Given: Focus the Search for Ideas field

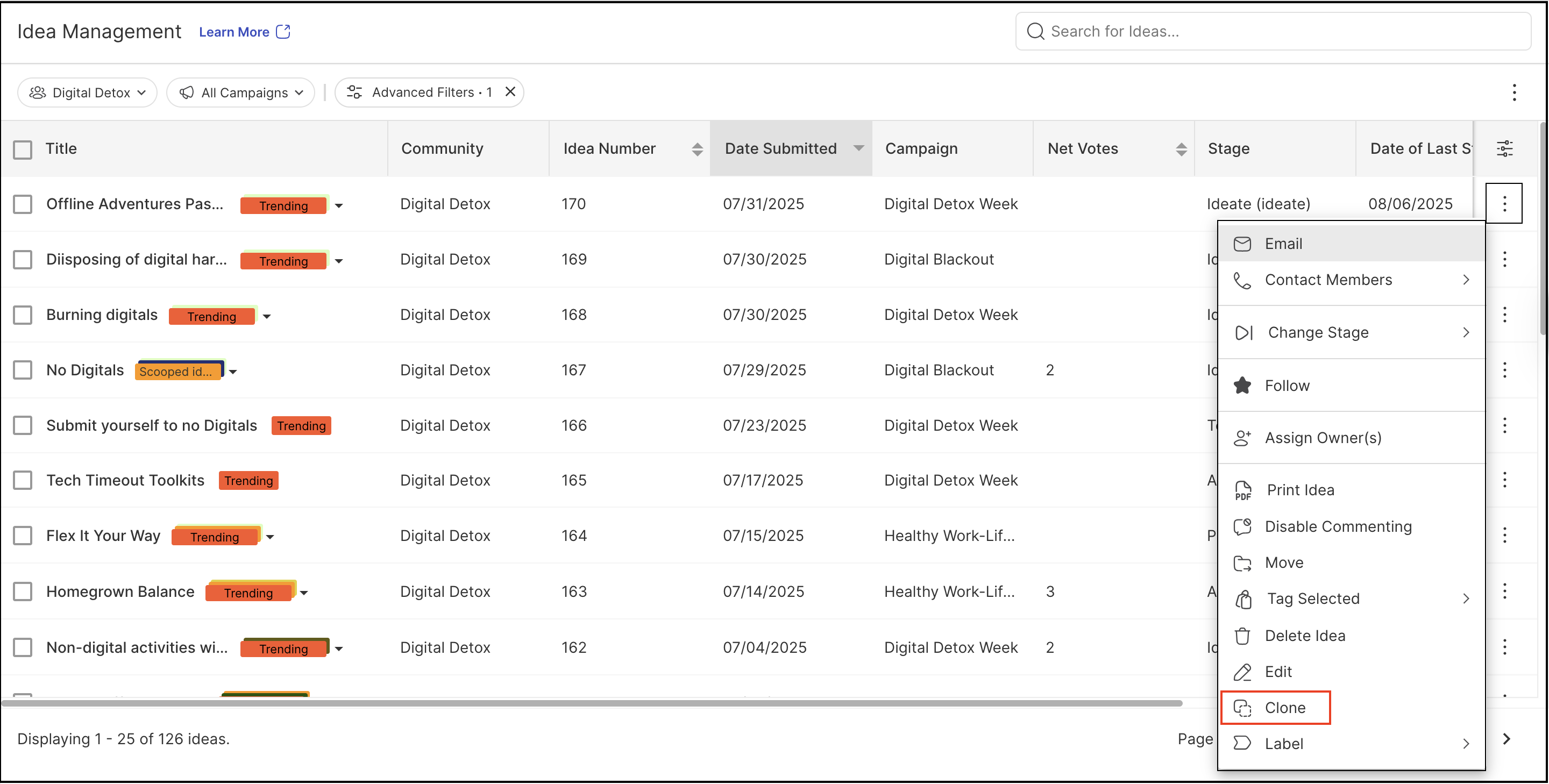Looking at the screenshot, I should coord(1273,31).
